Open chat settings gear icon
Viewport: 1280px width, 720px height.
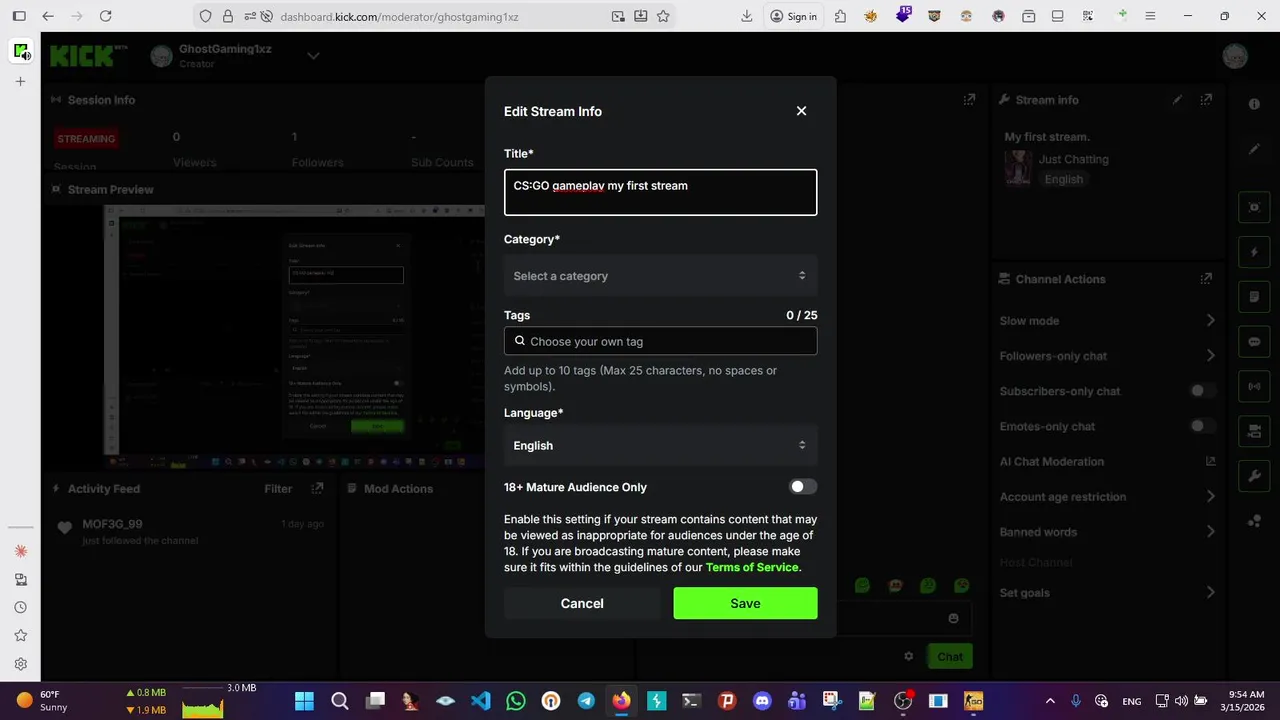[x=908, y=657]
